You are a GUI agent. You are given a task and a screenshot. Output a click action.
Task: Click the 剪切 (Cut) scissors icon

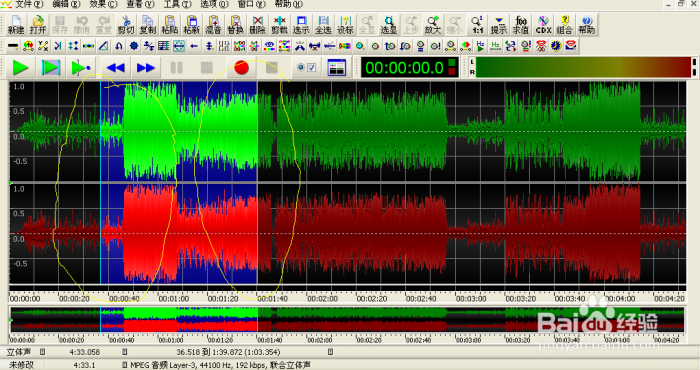126,25
